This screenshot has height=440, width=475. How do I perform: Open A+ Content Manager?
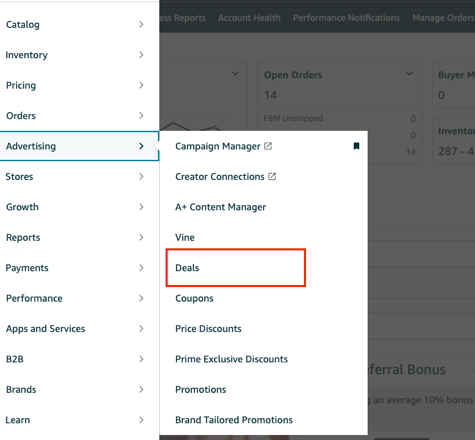click(220, 207)
